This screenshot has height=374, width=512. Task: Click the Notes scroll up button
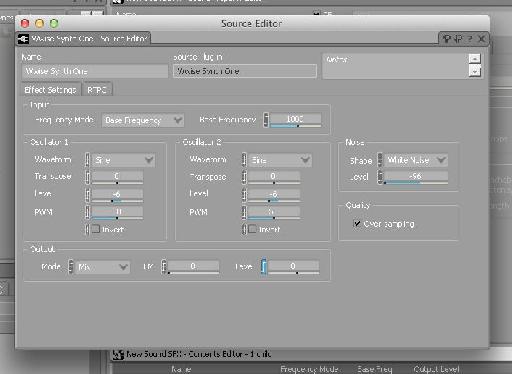coord(474,59)
